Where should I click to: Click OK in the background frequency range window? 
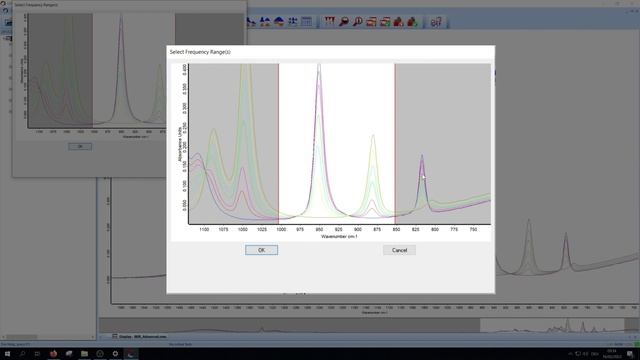[x=80, y=147]
